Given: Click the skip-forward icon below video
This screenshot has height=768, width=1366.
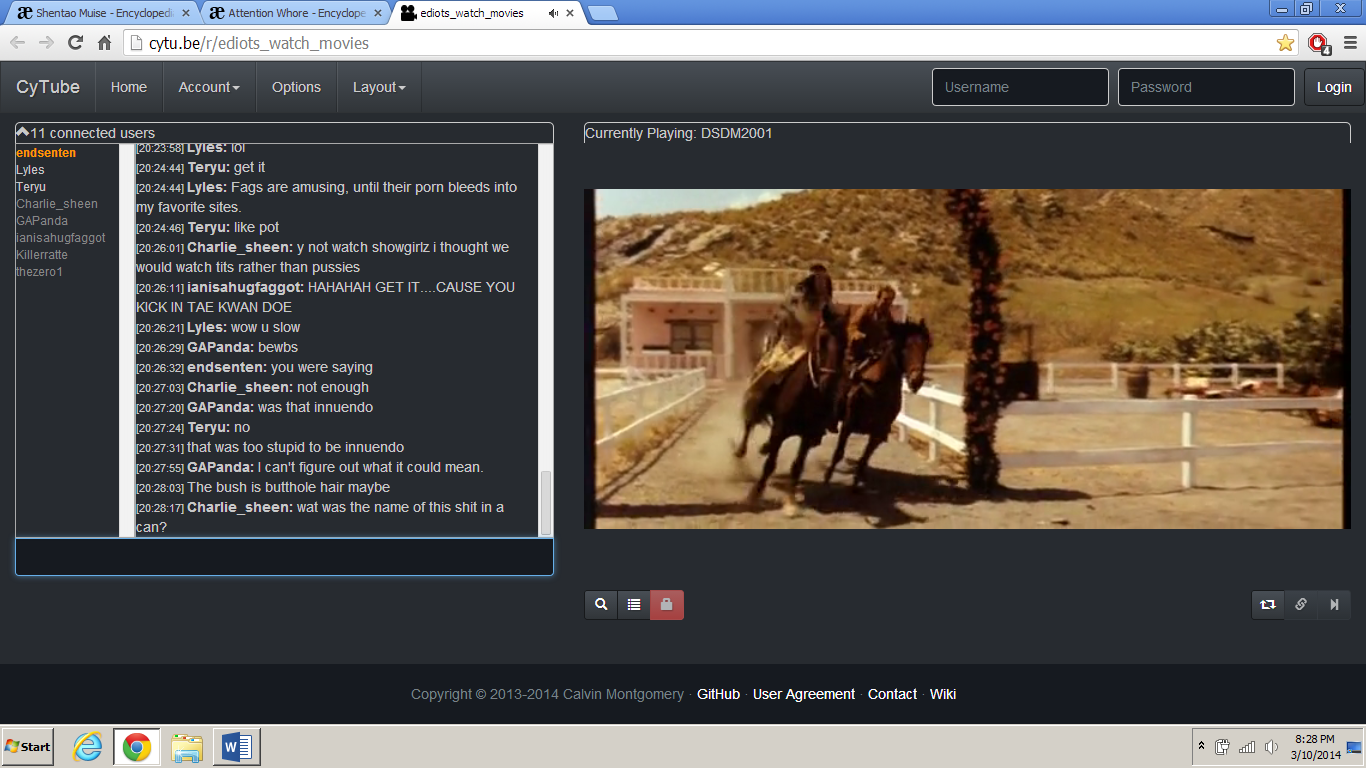Looking at the screenshot, I should pyautogui.click(x=1334, y=605).
